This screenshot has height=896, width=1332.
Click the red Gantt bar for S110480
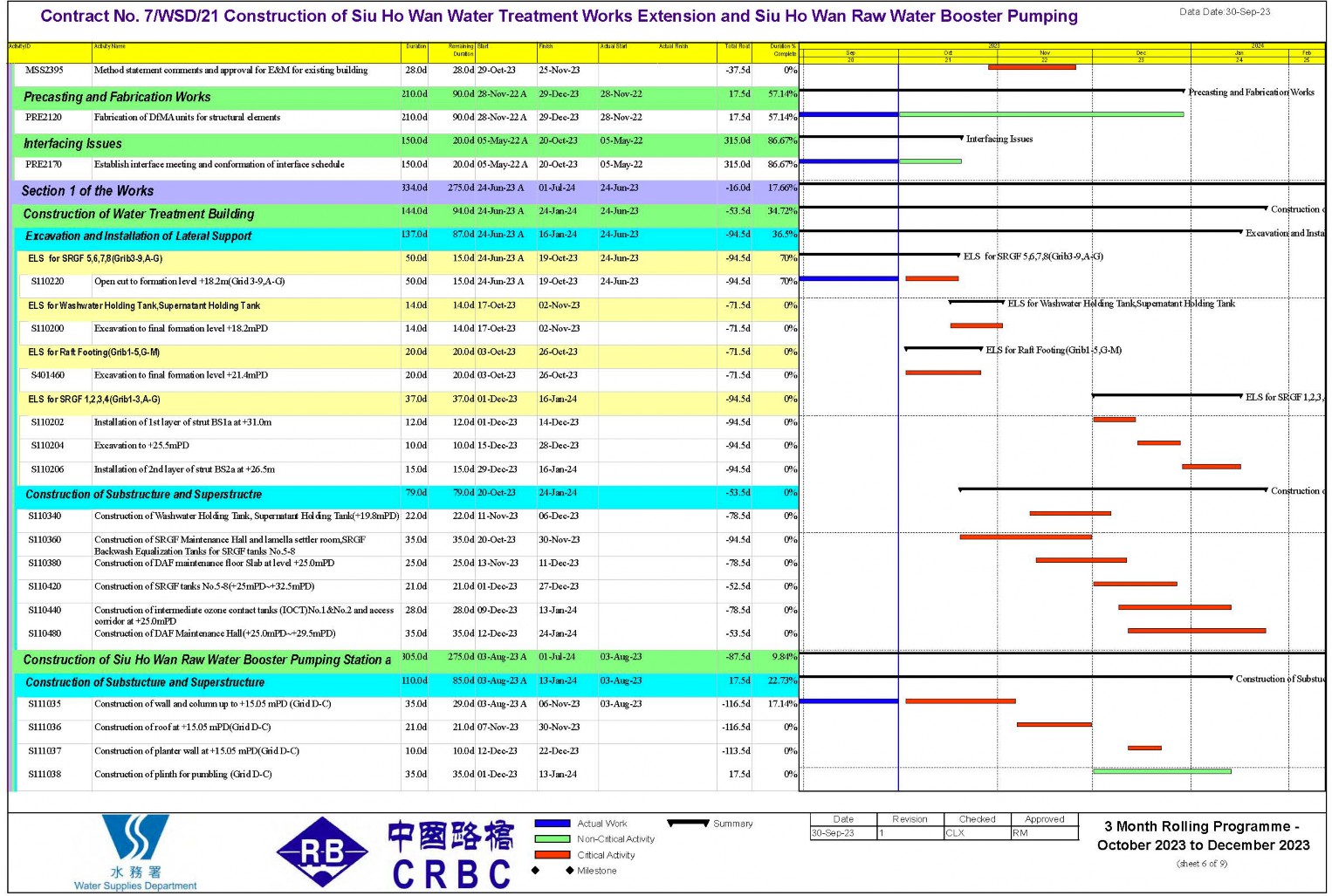(1197, 630)
